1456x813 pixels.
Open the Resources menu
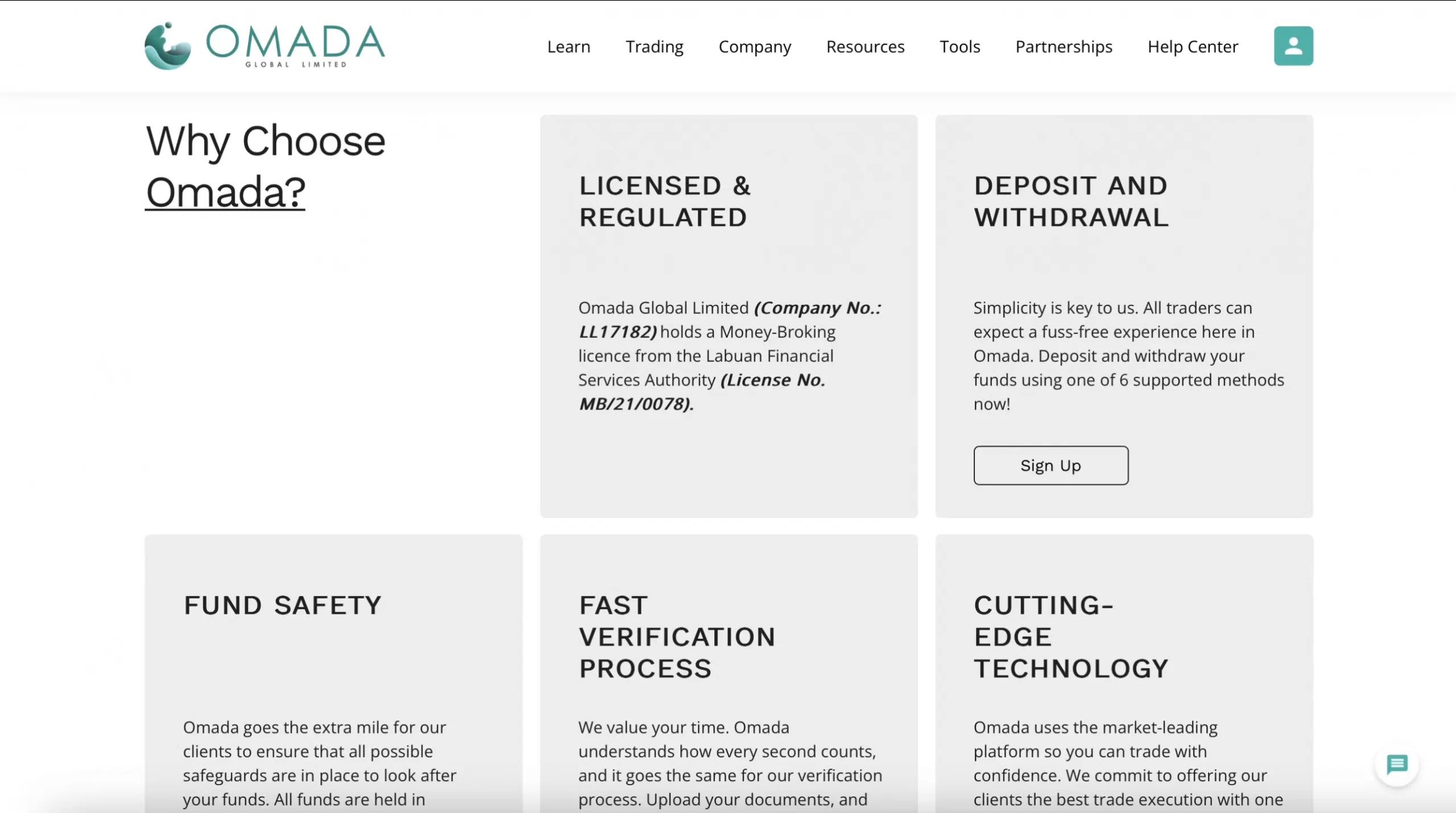coord(865,47)
